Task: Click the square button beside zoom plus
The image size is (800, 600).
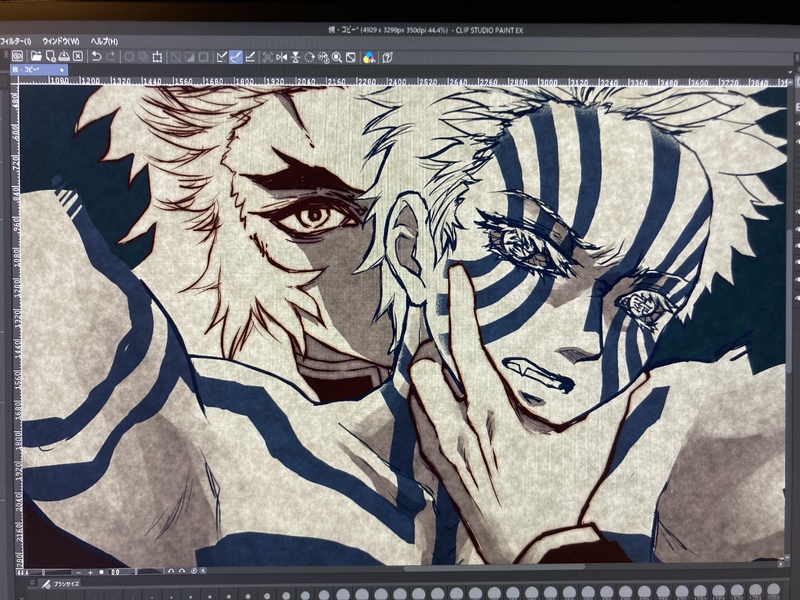Action: point(102,572)
